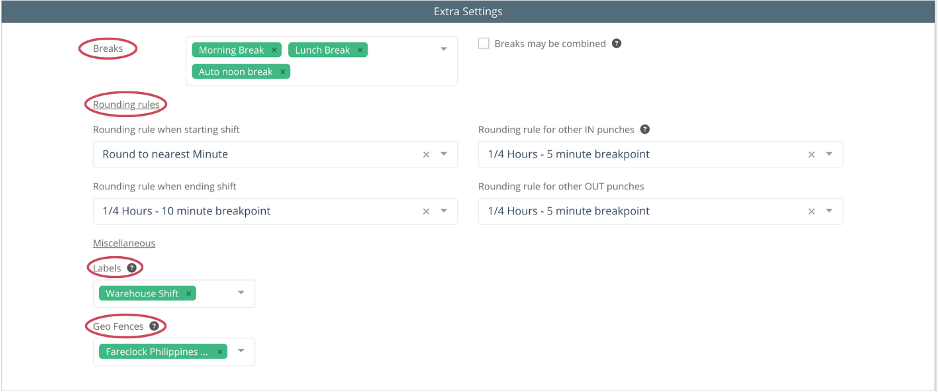This screenshot has height=392, width=938.
Task: Remove the Morning Break tag
Action: click(x=274, y=50)
